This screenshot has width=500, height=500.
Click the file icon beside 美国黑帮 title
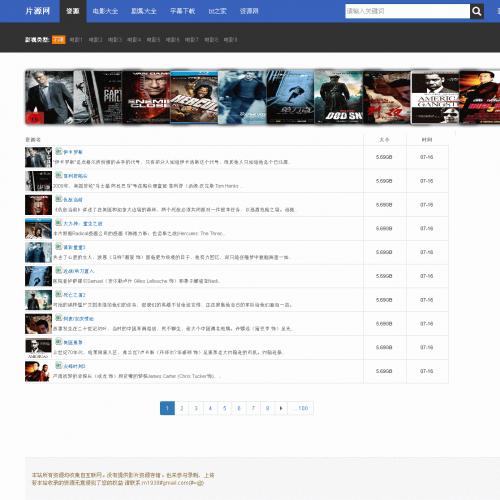tap(58, 342)
